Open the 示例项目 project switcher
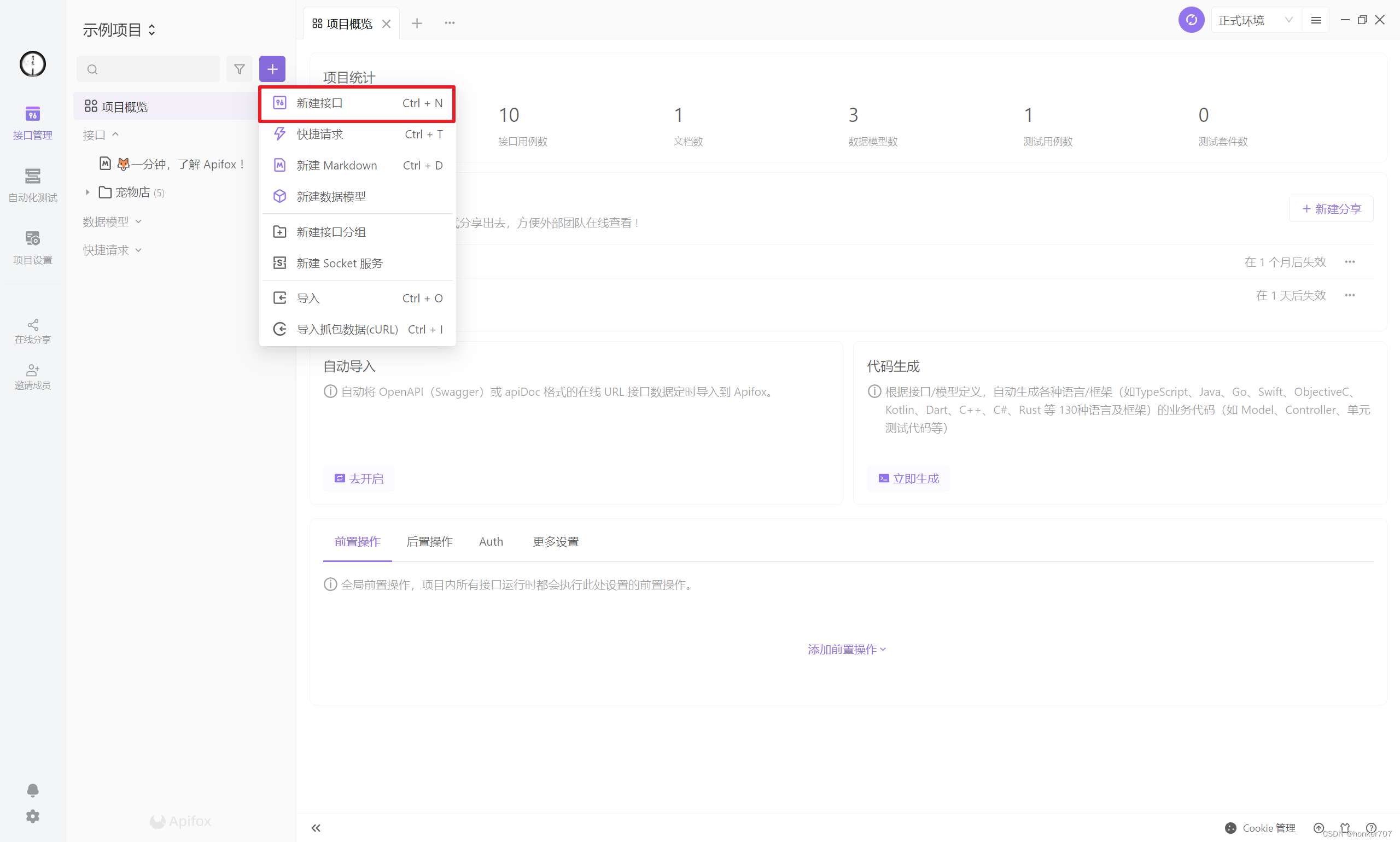Image resolution: width=1400 pixels, height=842 pixels. click(119, 30)
